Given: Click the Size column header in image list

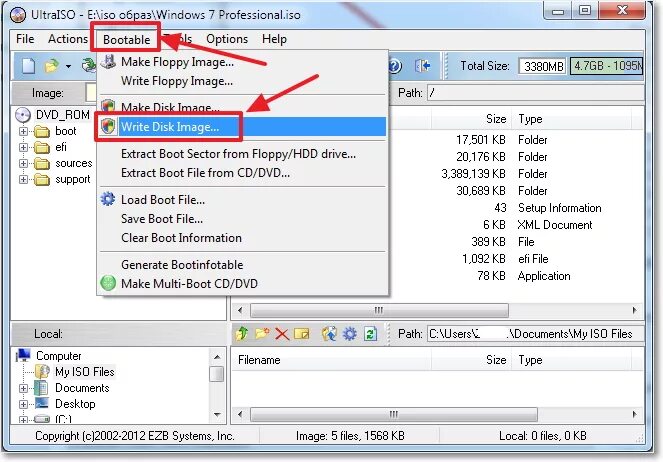Looking at the screenshot, I should (x=471, y=119).
